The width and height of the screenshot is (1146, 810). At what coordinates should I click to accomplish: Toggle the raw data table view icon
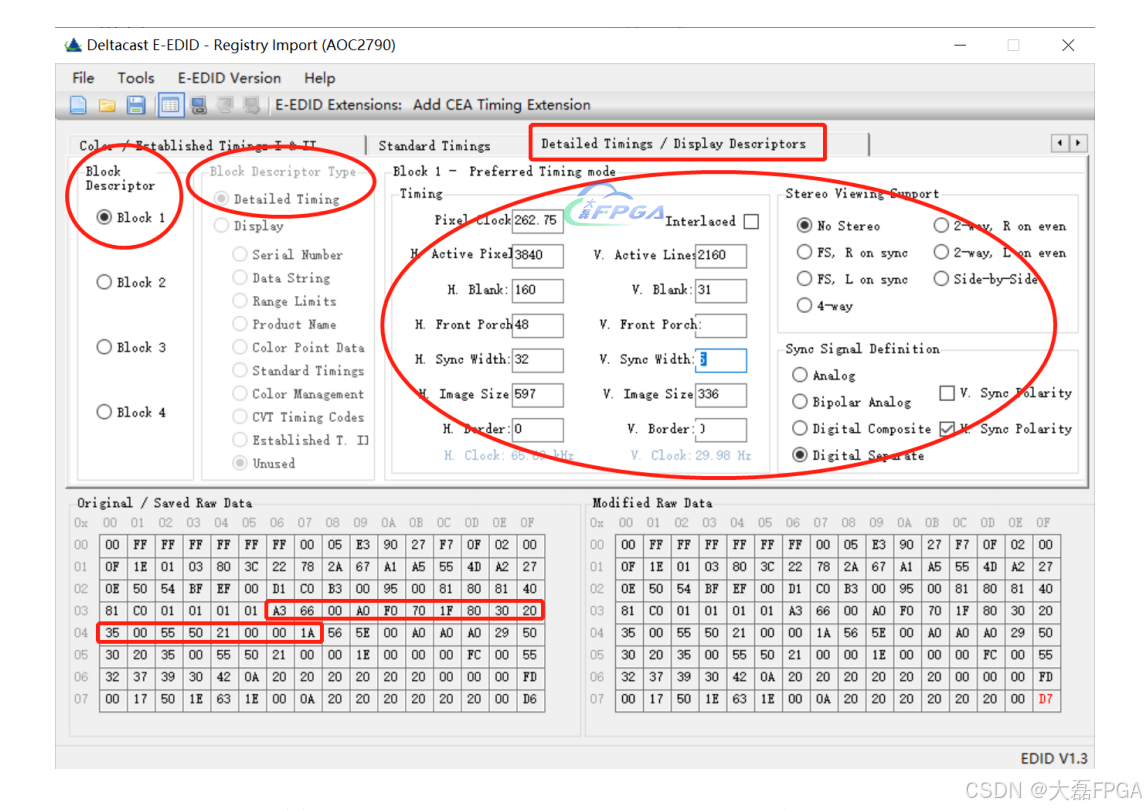tap(170, 105)
